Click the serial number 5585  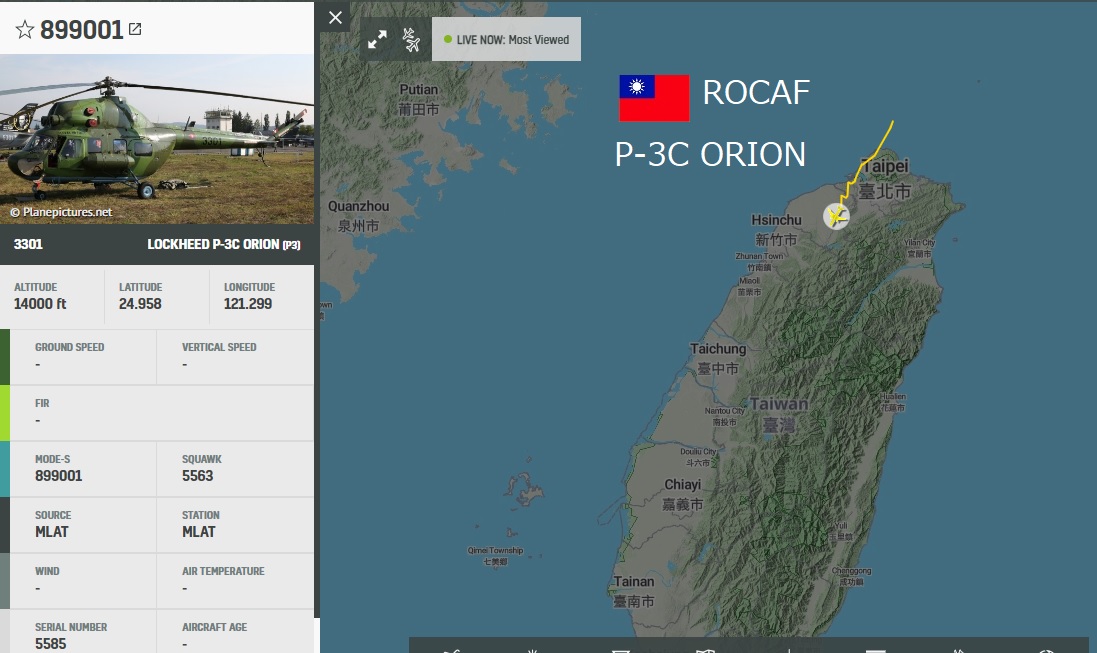50,644
